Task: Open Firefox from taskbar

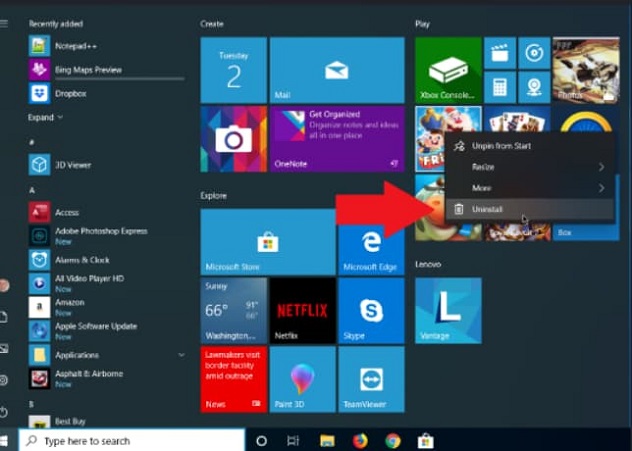Action: tap(360, 441)
